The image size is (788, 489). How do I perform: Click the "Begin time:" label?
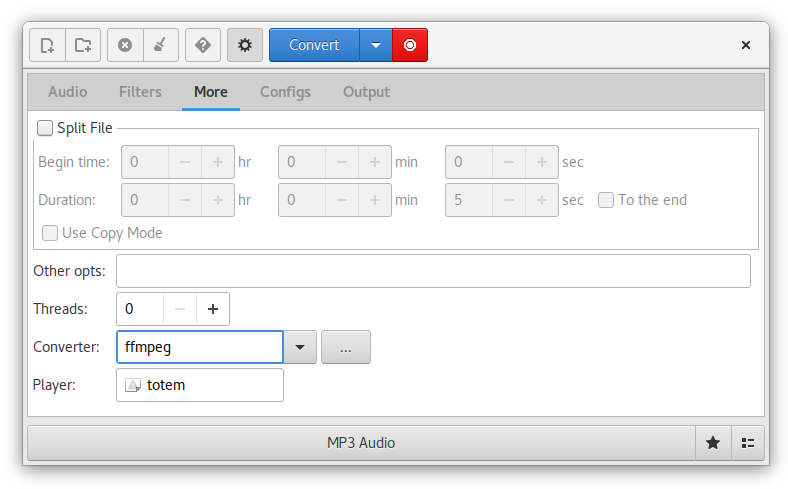click(74, 162)
